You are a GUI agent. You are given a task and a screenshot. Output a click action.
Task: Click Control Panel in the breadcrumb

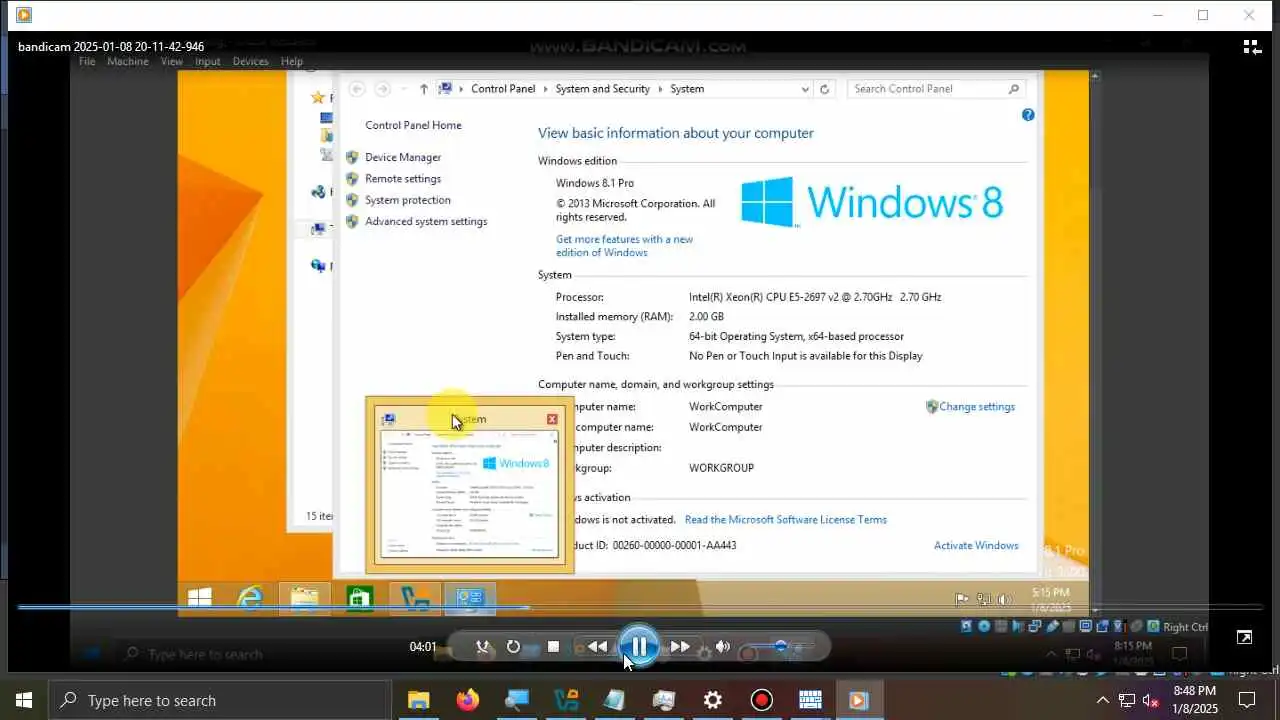point(503,89)
